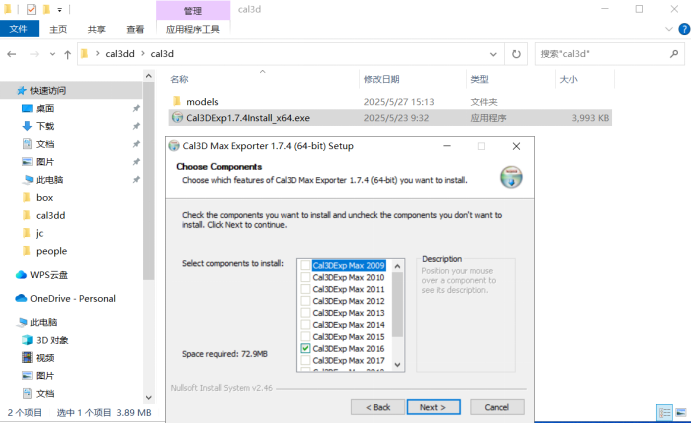Close the Cal3D Max Exporter setup dialog
The width and height of the screenshot is (692, 424).
(516, 146)
